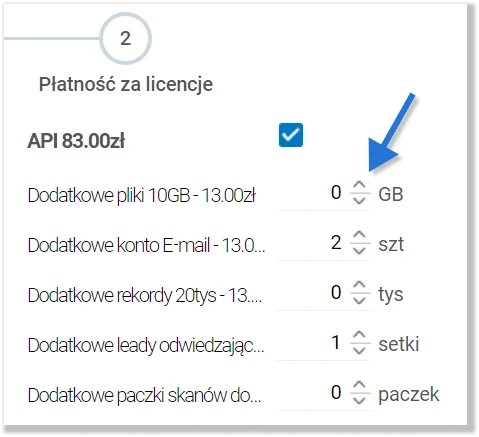This screenshot has width=479, height=437.
Task: Open the Płatność za licencje step label
Action: click(x=126, y=84)
